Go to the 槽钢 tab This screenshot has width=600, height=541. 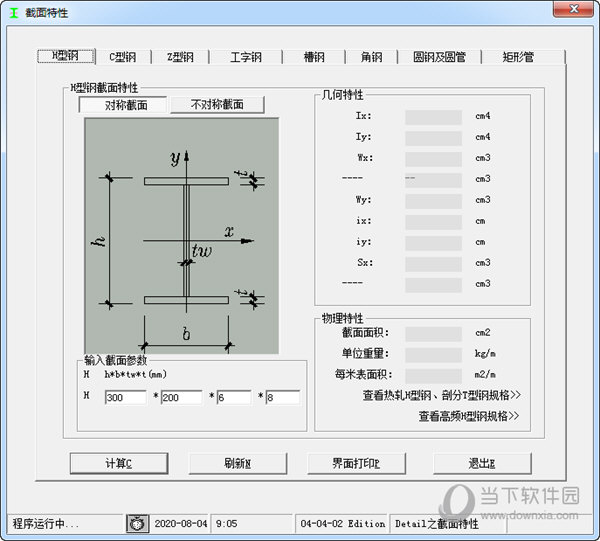[x=314, y=57]
